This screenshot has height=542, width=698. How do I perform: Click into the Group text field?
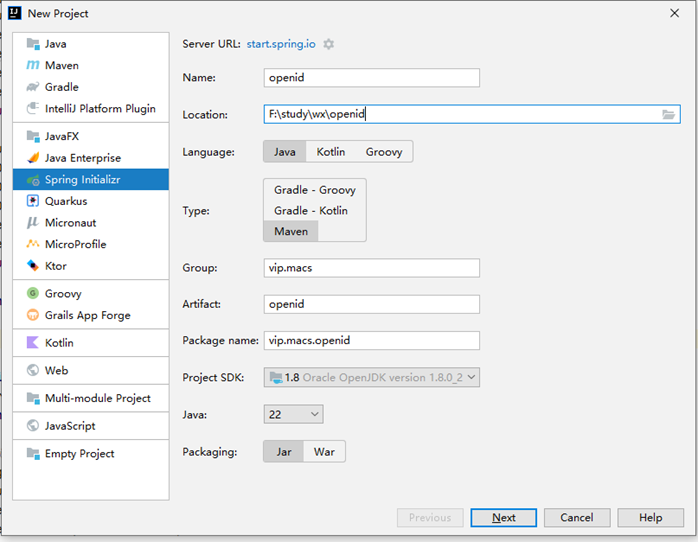[x=372, y=268]
